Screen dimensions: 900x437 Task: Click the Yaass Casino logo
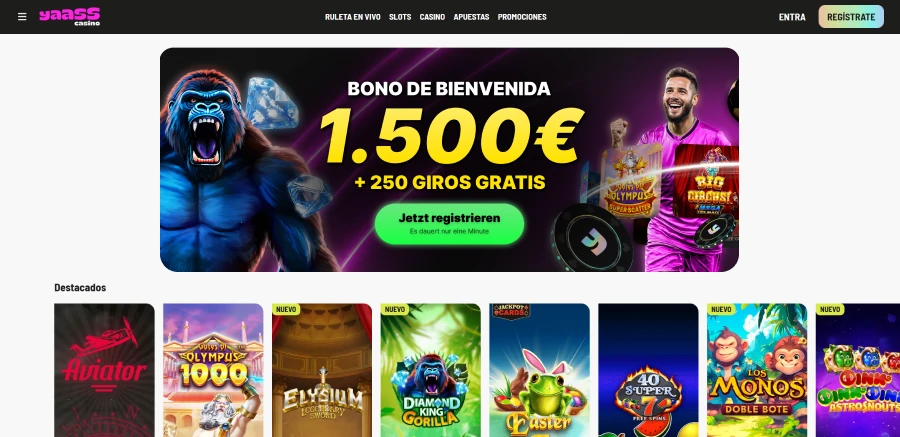coord(69,17)
